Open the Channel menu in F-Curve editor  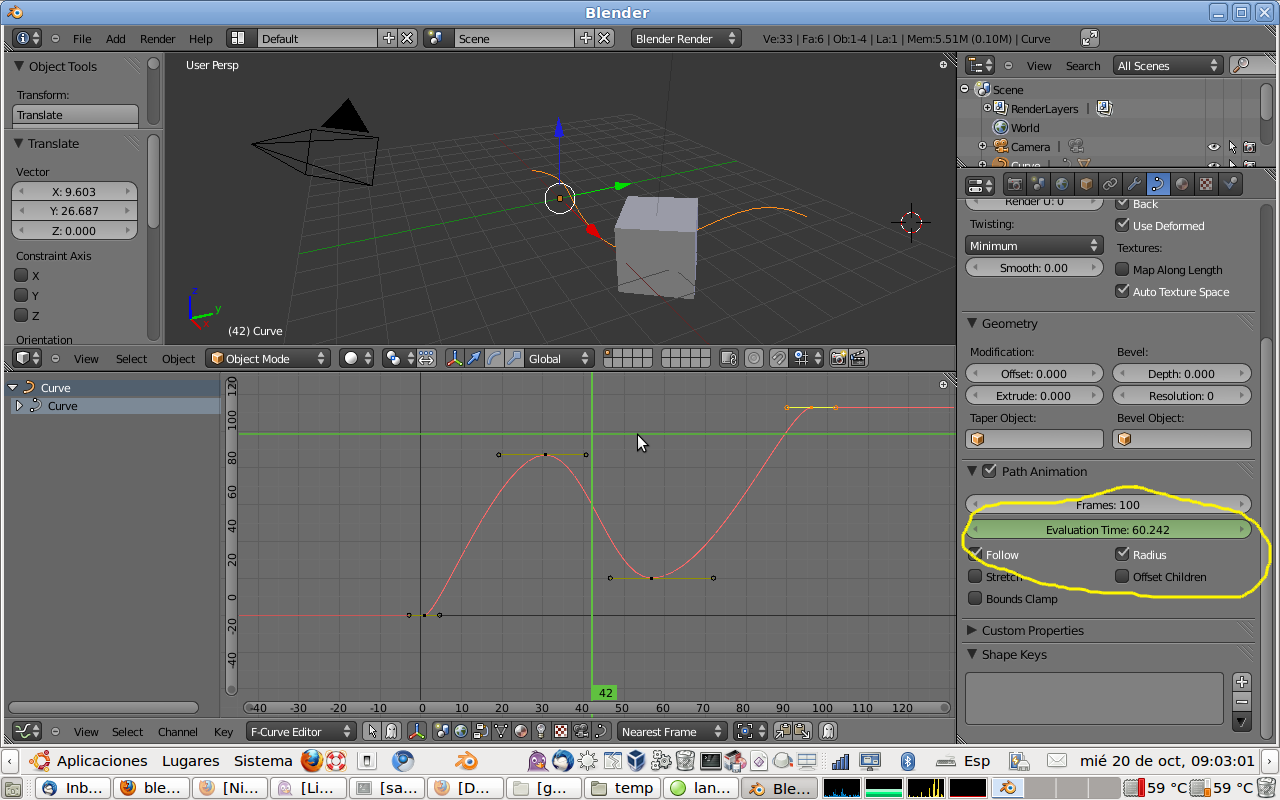coord(178,732)
